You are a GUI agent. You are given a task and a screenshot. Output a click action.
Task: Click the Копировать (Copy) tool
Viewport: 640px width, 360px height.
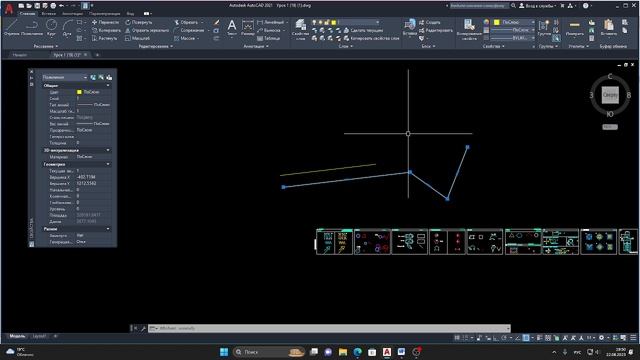pyautogui.click(x=106, y=30)
